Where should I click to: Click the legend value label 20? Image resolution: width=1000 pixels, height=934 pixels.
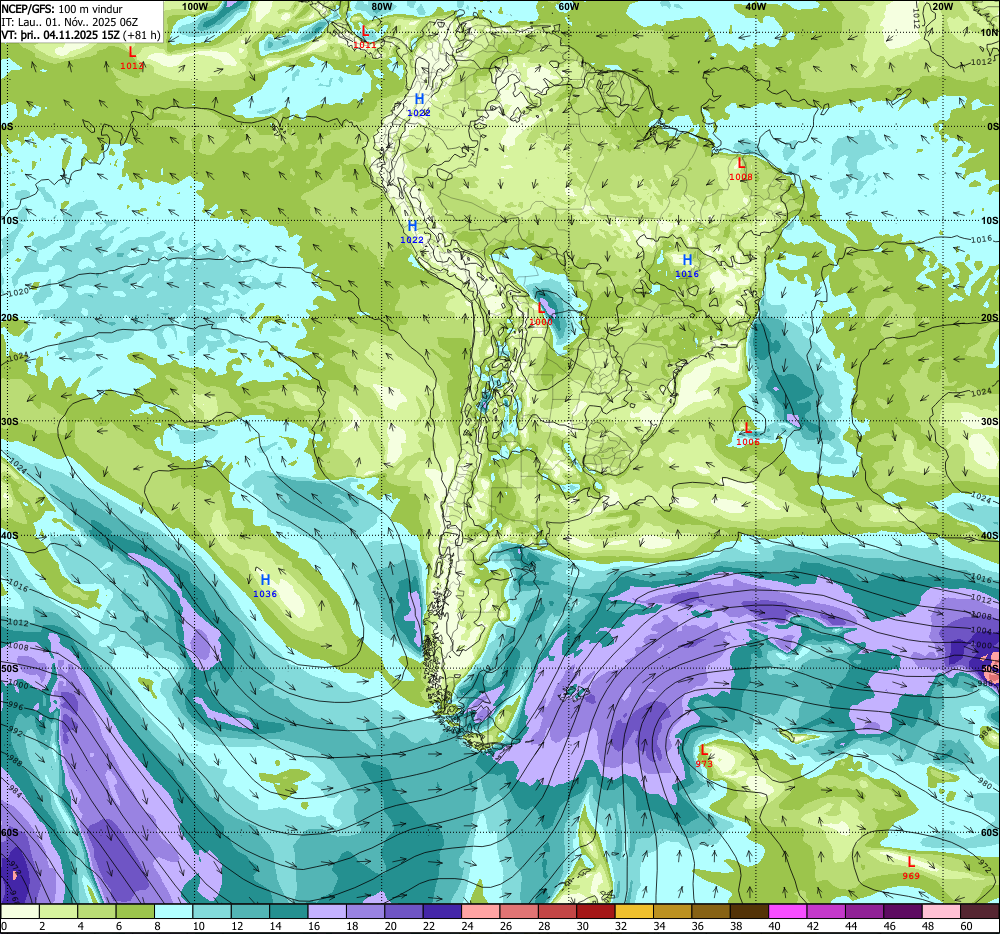pyautogui.click(x=390, y=926)
